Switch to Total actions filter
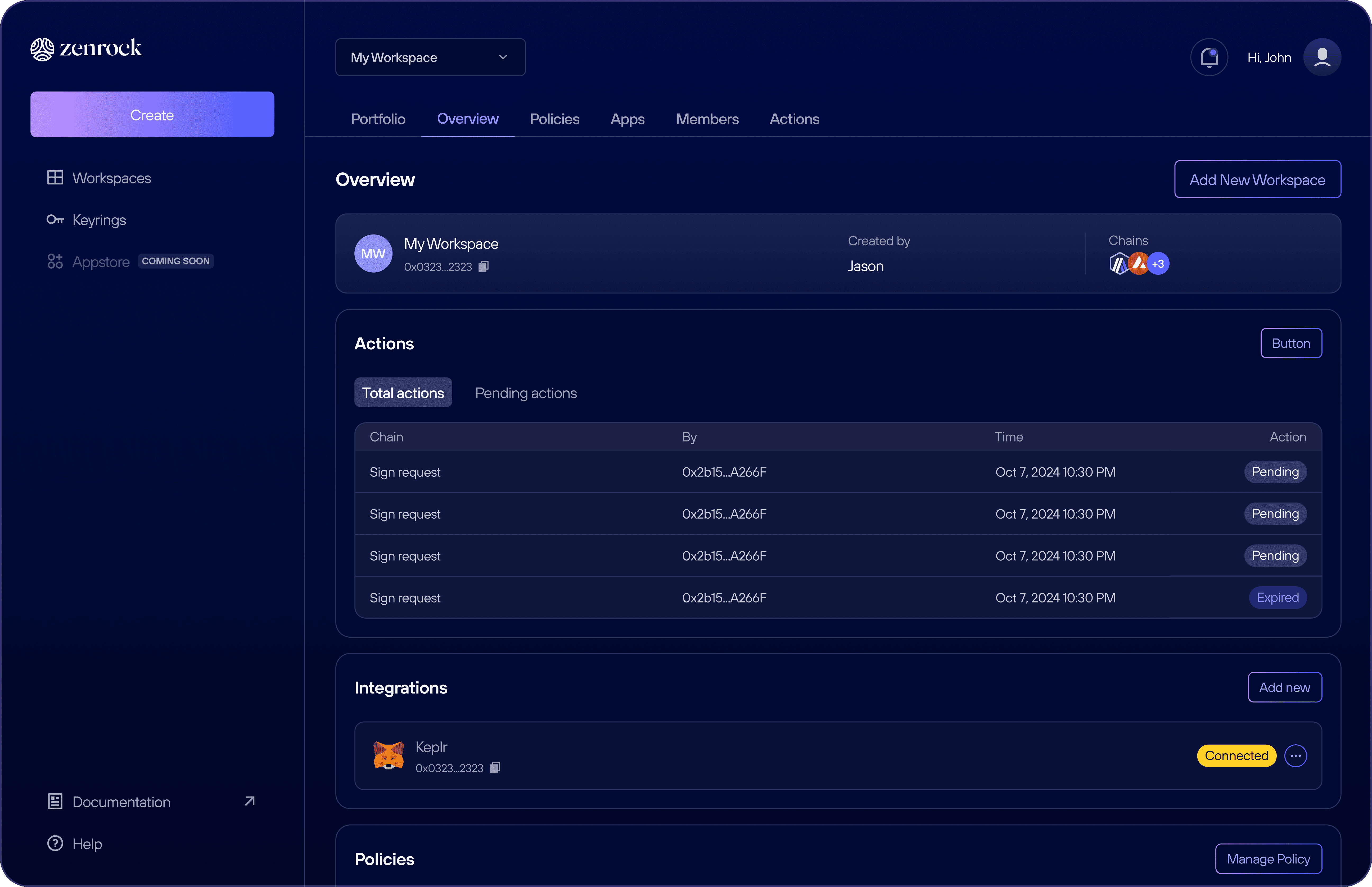This screenshot has width=1372, height=887. tap(403, 393)
